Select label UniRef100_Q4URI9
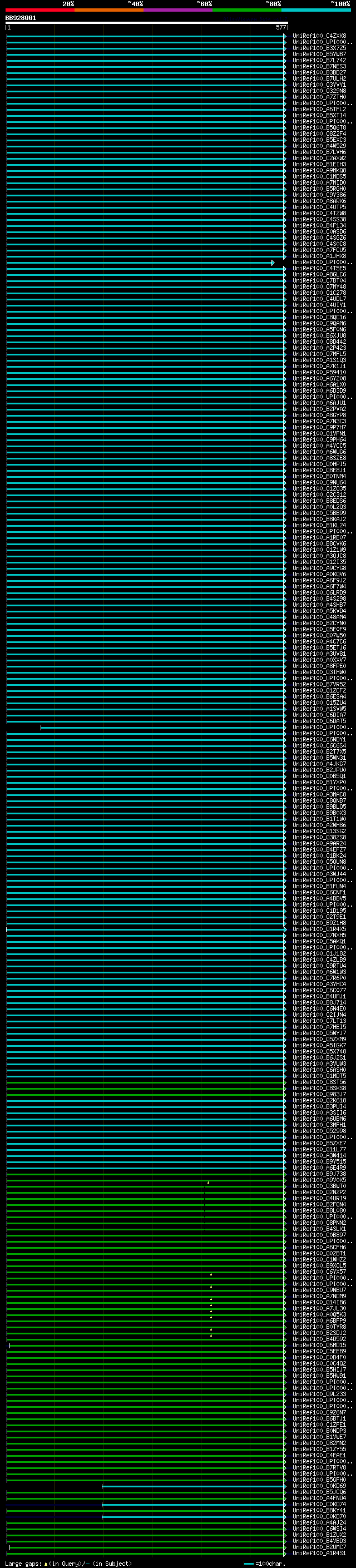Screen dimensions: 356x1568 click(x=319, y=1198)
